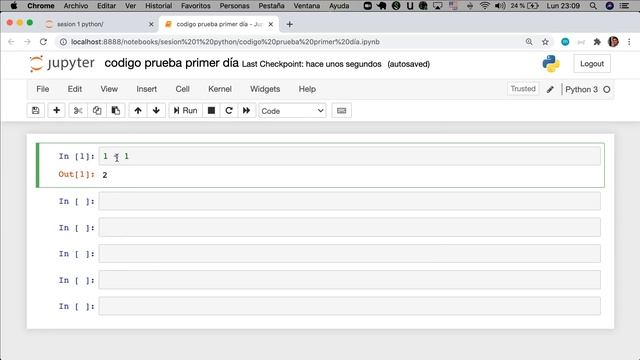Click the Python 3 kernel status circle
640x360 pixels.
pyautogui.click(x=607, y=89)
